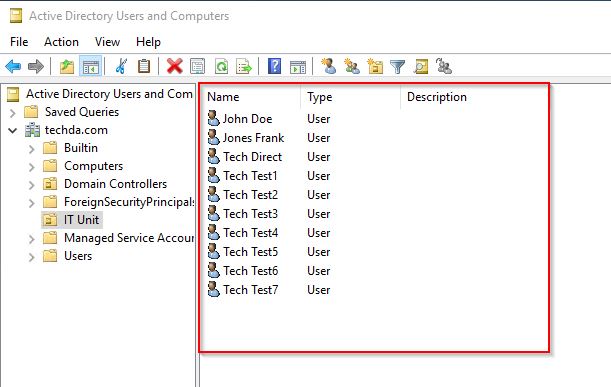This screenshot has width=611, height=387.
Task: Select techda.com in the tree
Action: click(x=76, y=130)
